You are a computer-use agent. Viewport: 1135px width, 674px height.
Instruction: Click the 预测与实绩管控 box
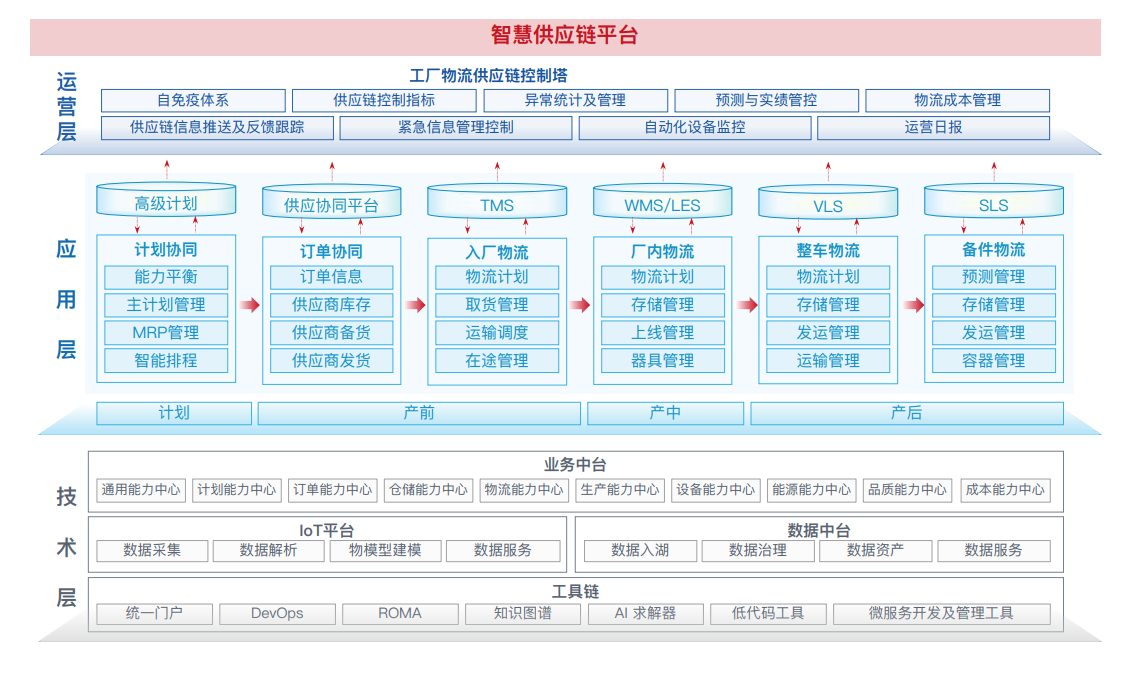tap(767, 101)
